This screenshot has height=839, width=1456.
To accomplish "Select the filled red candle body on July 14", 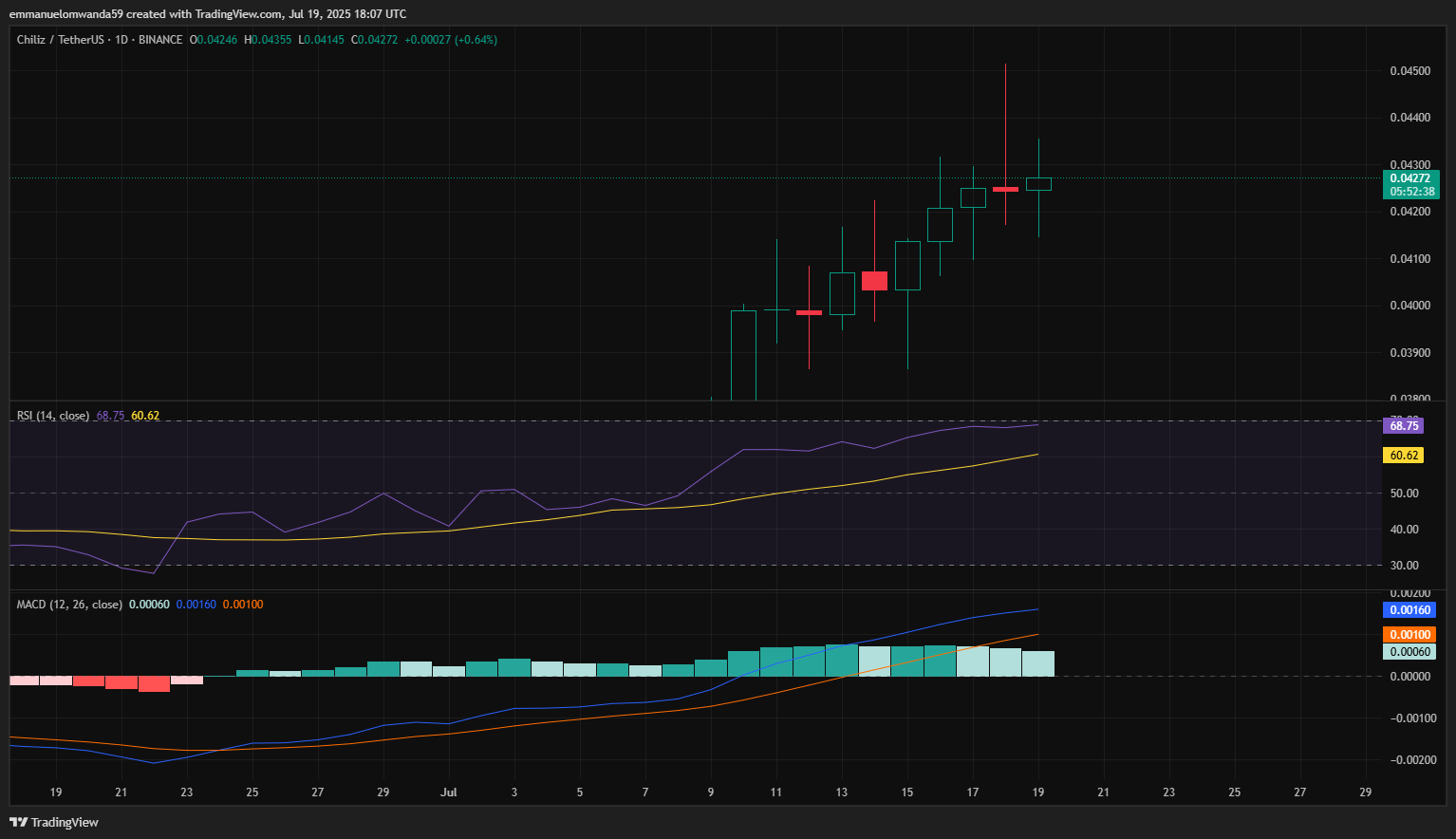I will [x=874, y=281].
